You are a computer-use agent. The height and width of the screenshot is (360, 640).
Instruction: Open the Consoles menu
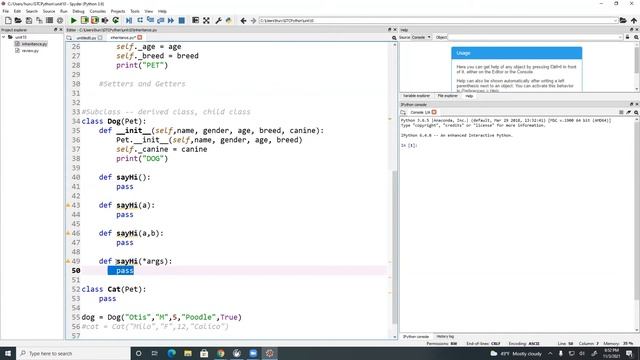pyautogui.click(x=98, y=11)
